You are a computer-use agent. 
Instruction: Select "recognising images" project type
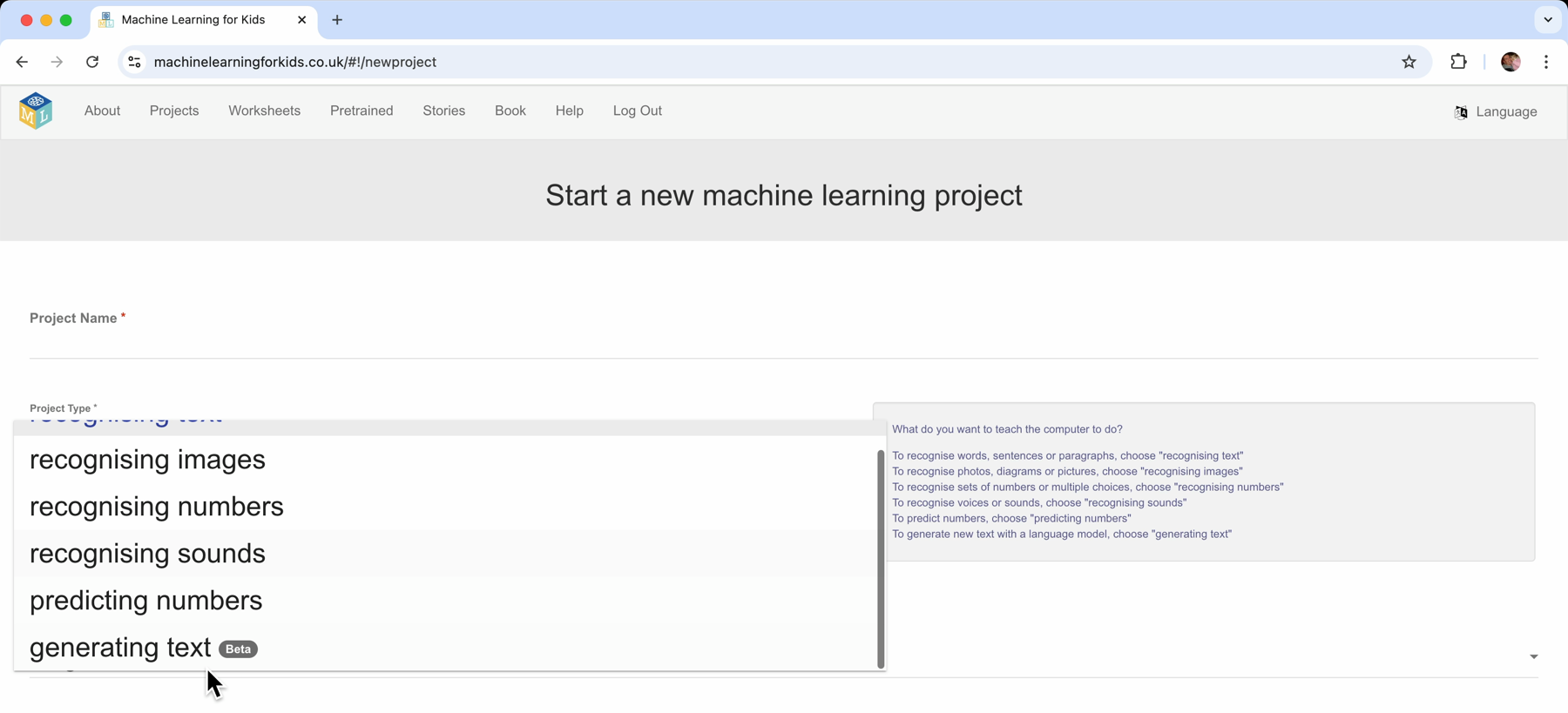pyautogui.click(x=147, y=460)
